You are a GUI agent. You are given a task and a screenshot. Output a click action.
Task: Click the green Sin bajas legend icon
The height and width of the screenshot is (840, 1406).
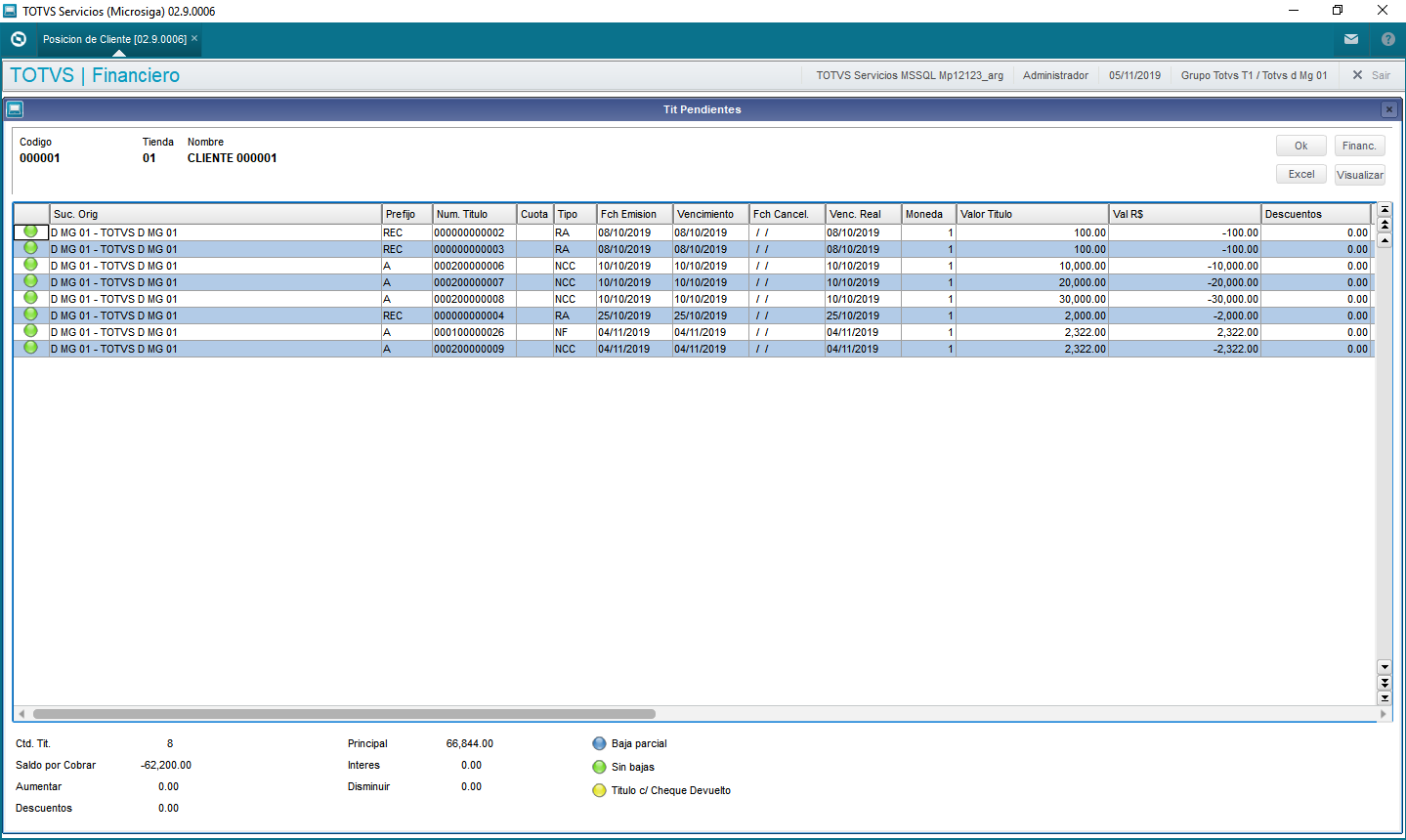pyautogui.click(x=599, y=767)
